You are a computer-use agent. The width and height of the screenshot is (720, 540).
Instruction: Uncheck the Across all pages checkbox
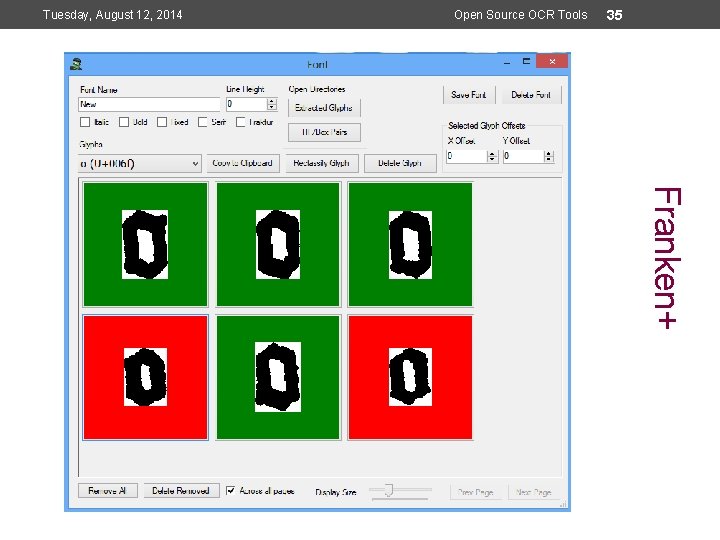point(231,491)
